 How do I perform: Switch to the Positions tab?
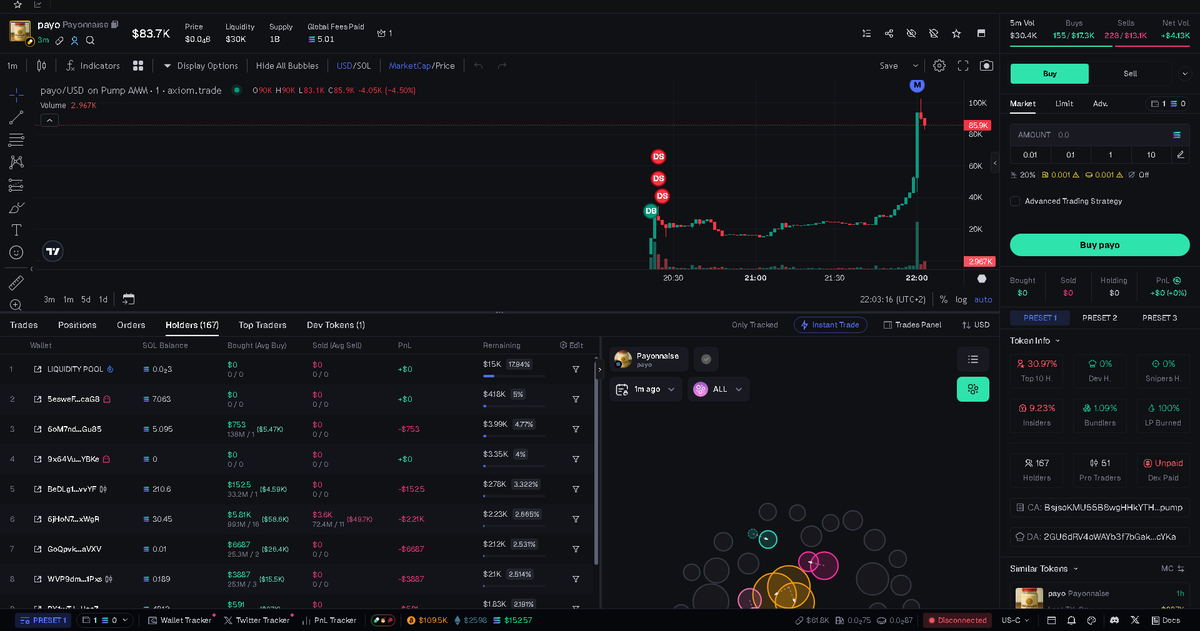coord(77,325)
